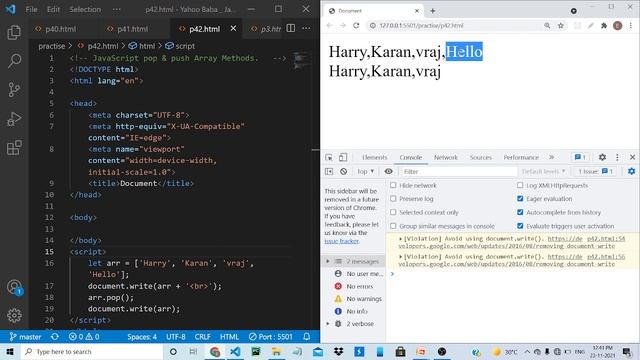Click Live Server Port: 5501 item
Screen dimensions: 640x360
click(x=271, y=337)
